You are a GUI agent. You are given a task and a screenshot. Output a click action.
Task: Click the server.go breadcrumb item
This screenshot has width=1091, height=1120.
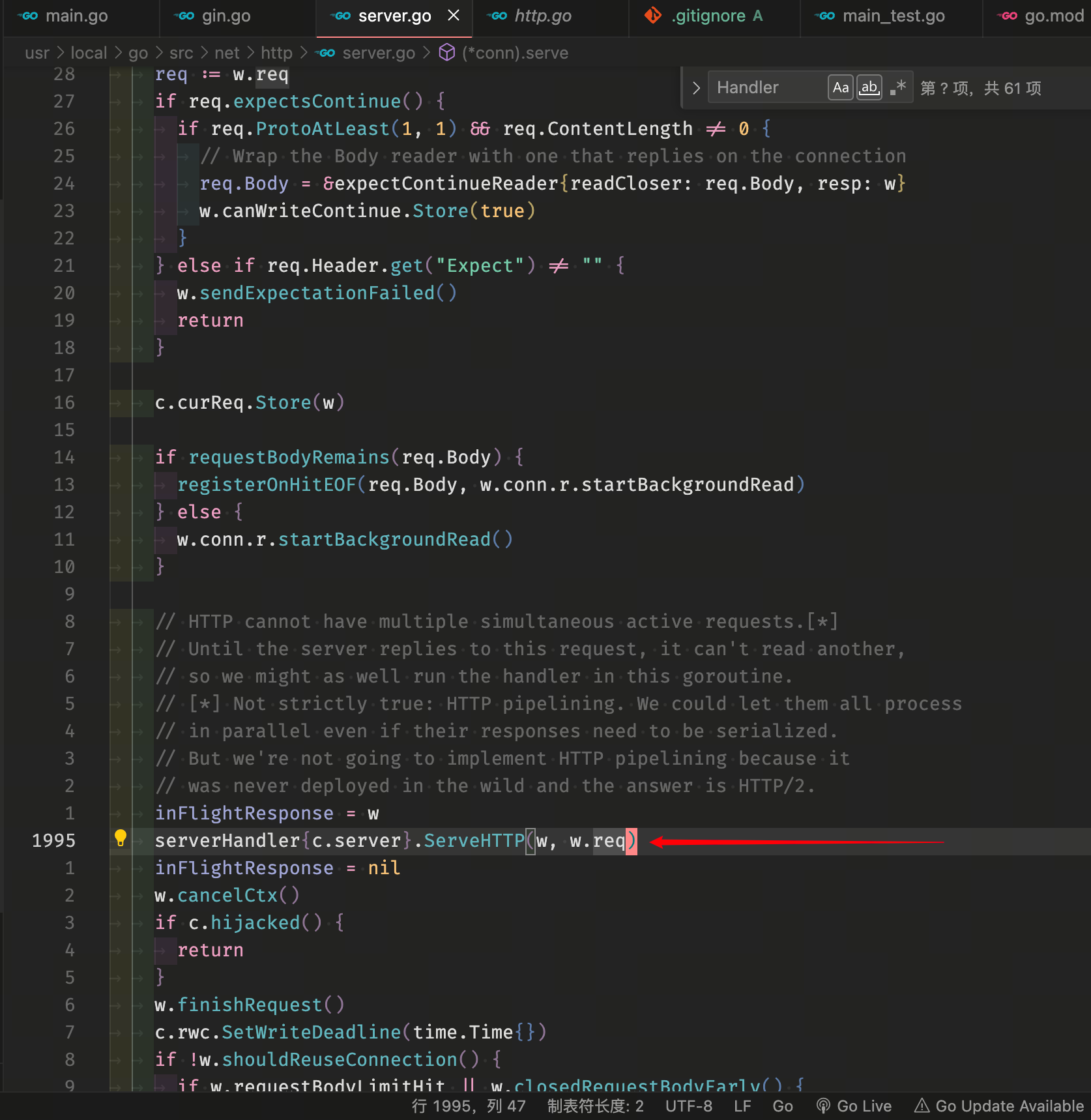[x=379, y=53]
